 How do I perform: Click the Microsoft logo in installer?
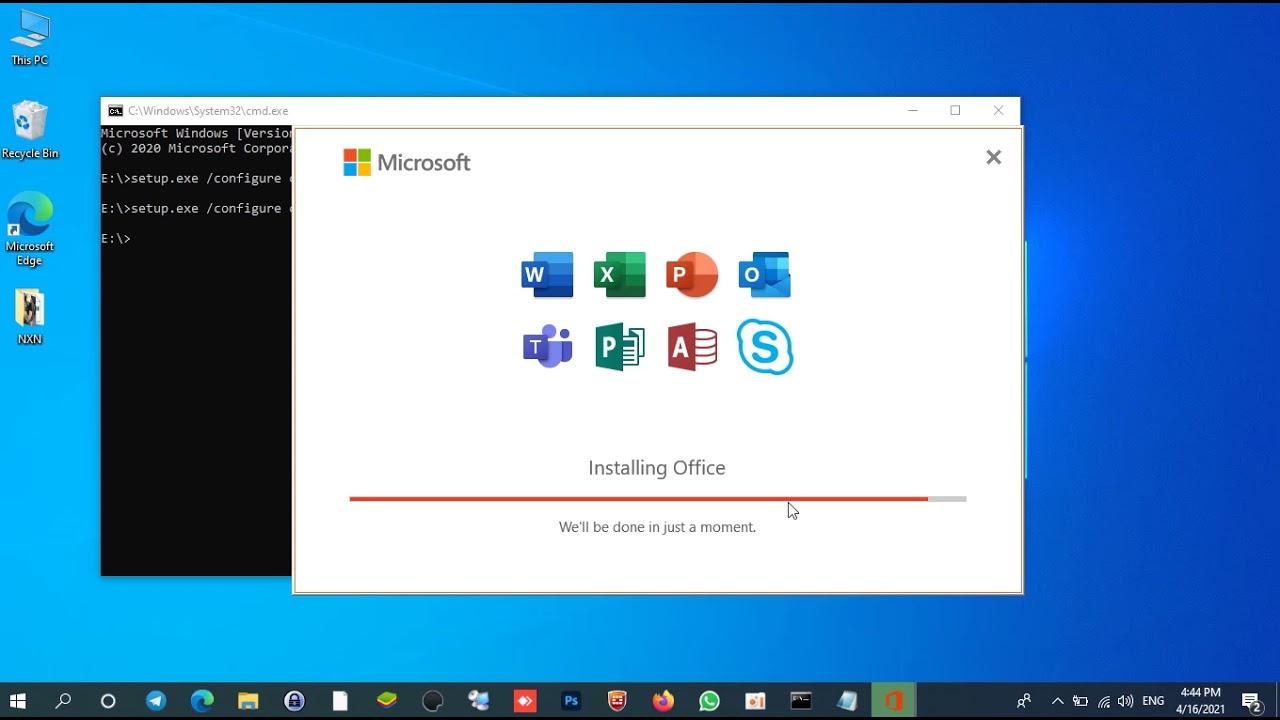(407, 162)
